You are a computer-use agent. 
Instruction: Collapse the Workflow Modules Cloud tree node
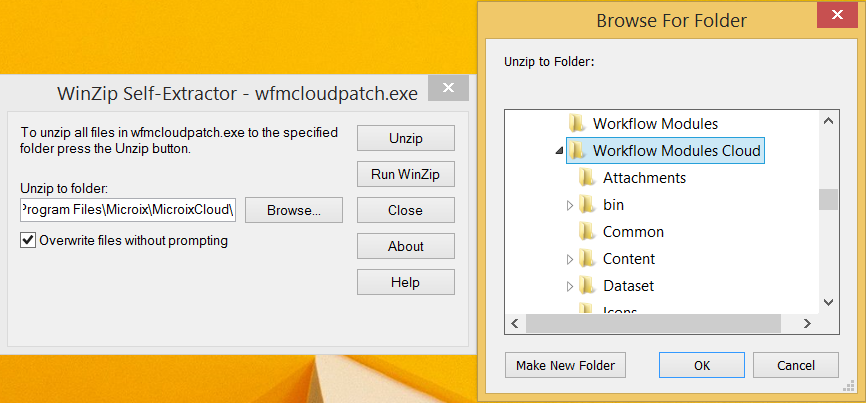point(558,152)
